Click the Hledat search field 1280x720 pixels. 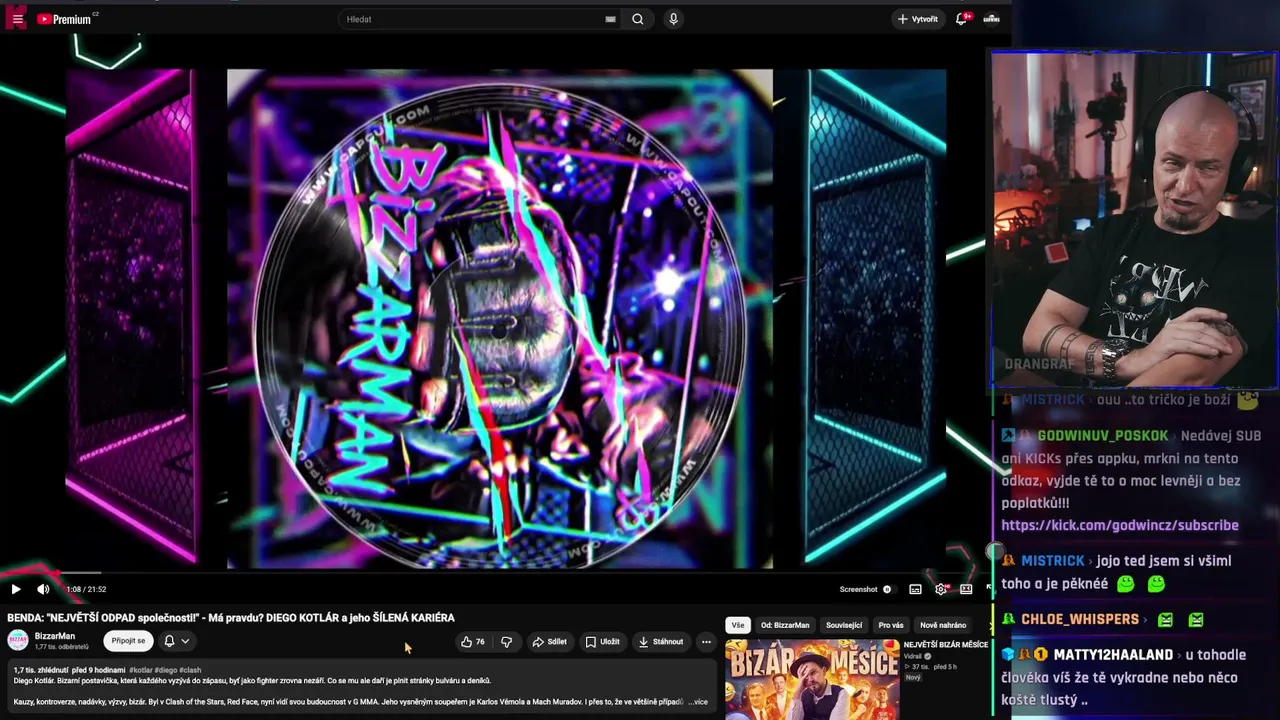(x=472, y=19)
